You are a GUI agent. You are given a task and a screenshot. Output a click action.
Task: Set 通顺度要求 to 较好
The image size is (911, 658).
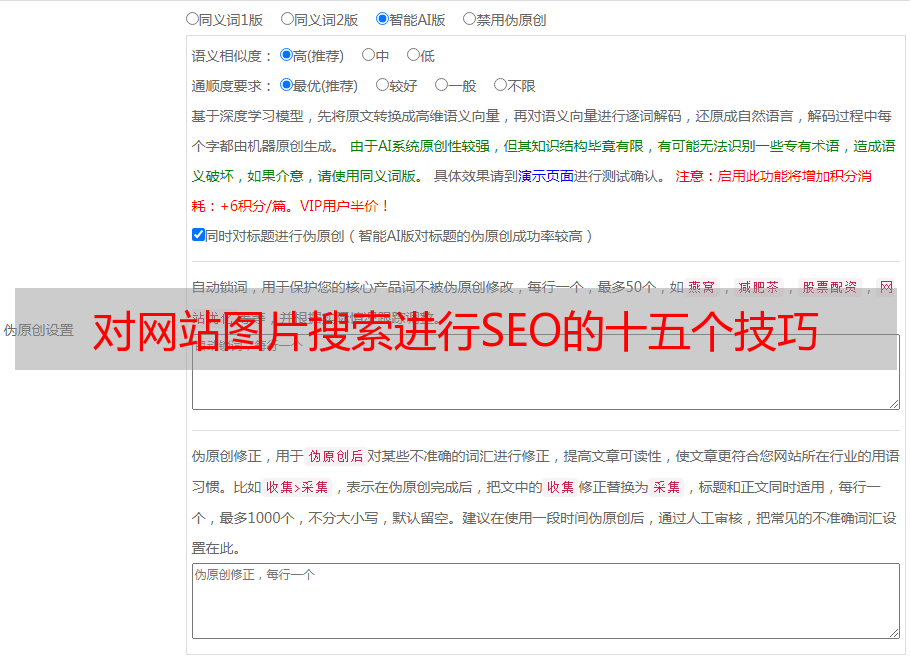pos(383,86)
